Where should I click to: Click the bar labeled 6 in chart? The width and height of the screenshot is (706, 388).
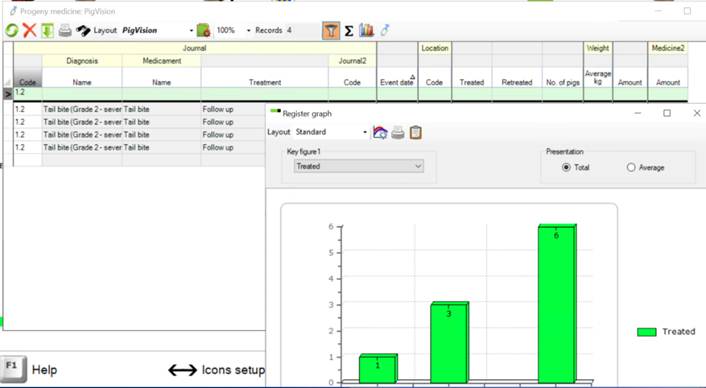tap(557, 303)
